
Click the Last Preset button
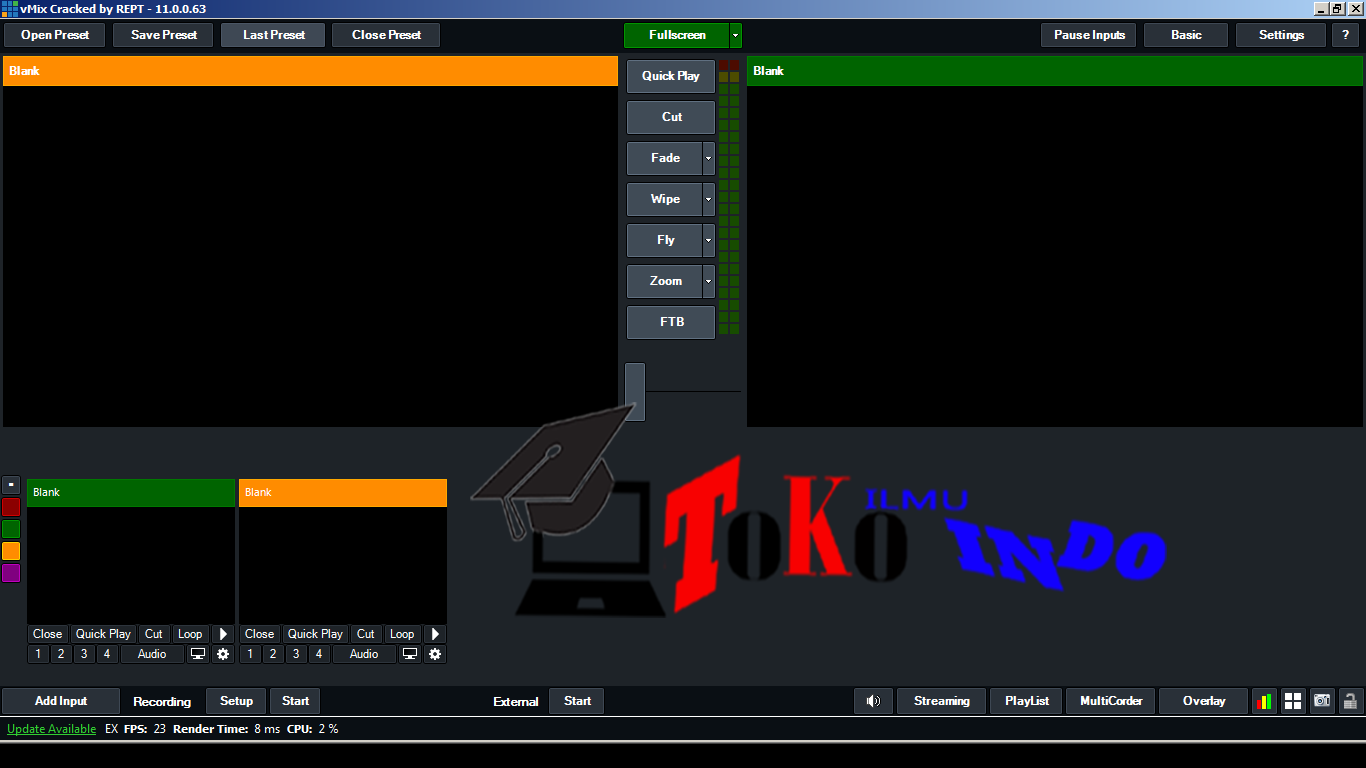[x=274, y=35]
